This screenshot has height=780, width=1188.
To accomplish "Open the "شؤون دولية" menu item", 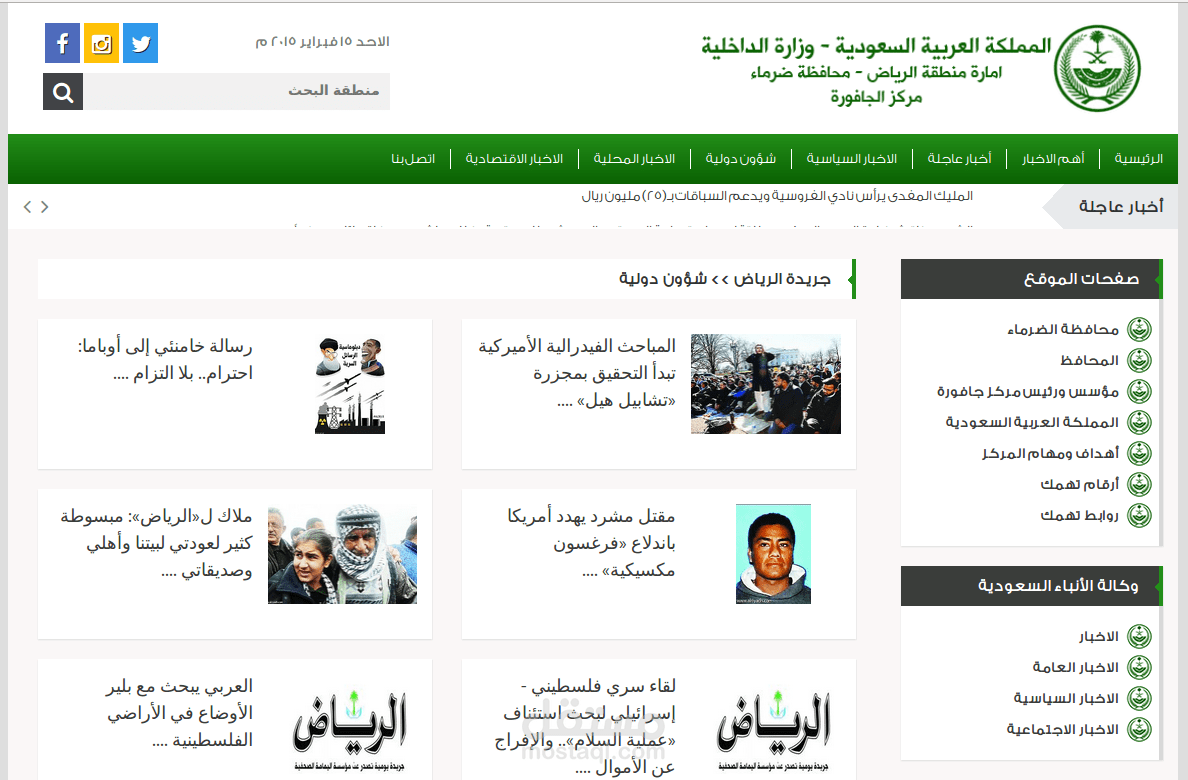I will coord(740,158).
